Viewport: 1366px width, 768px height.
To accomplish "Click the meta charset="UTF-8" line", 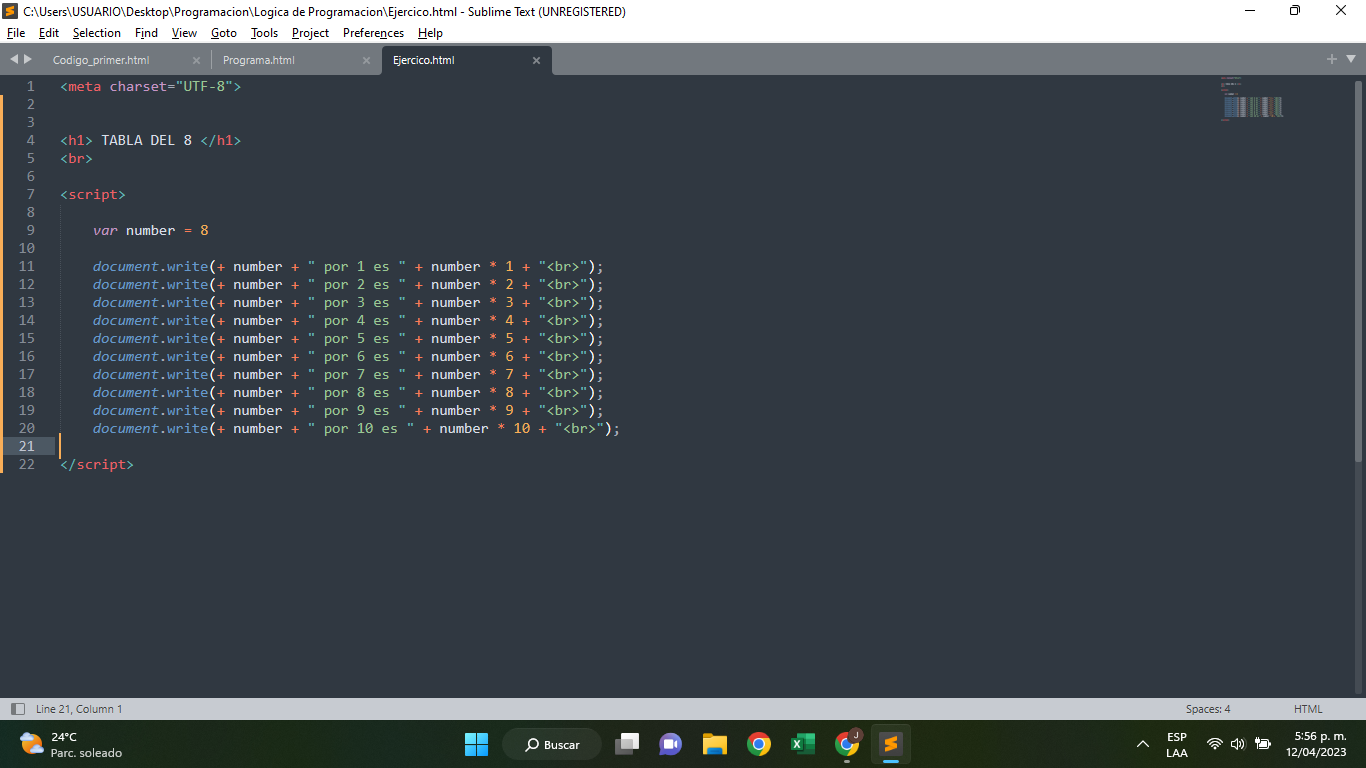I will [151, 86].
